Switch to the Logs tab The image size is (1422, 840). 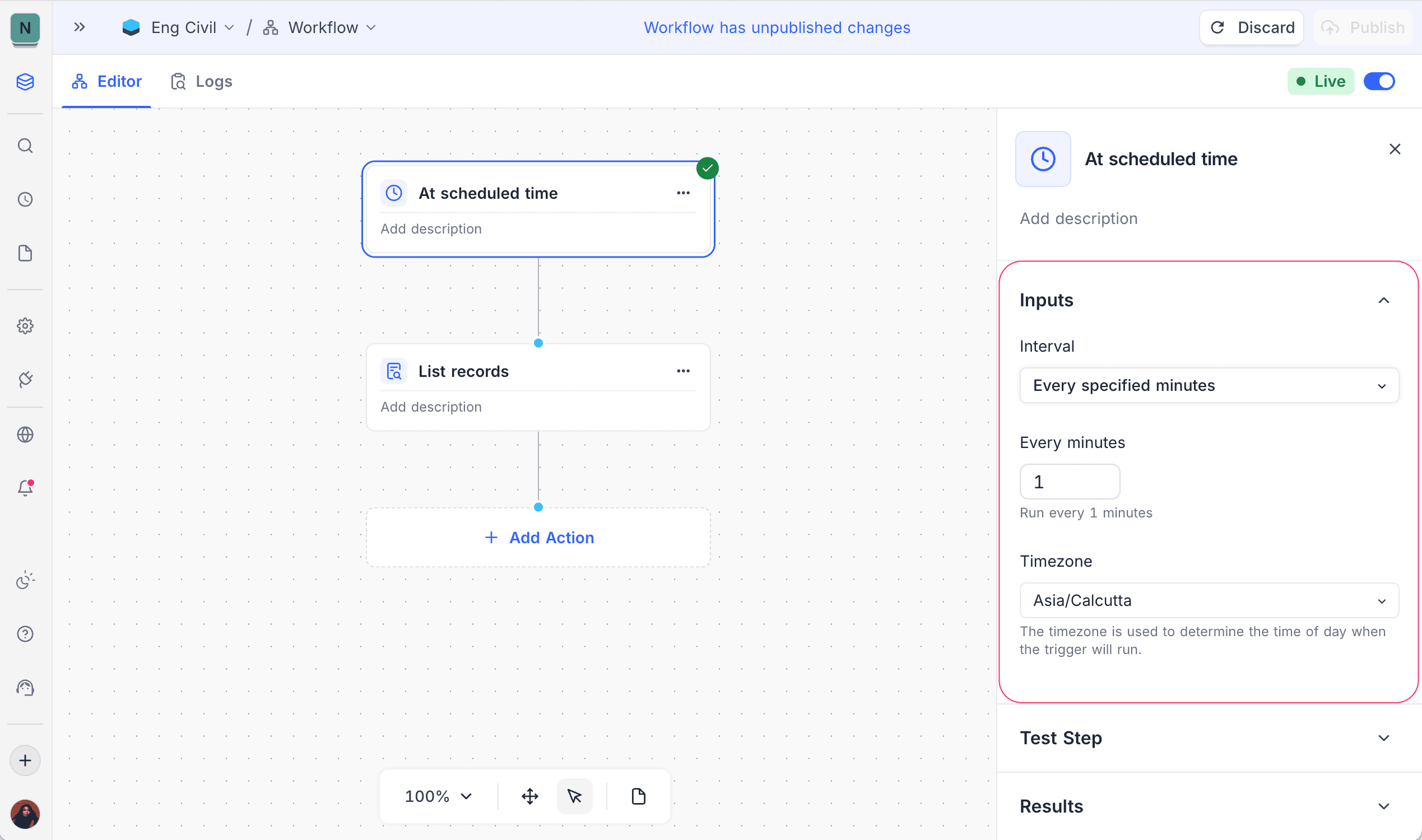[x=202, y=82]
